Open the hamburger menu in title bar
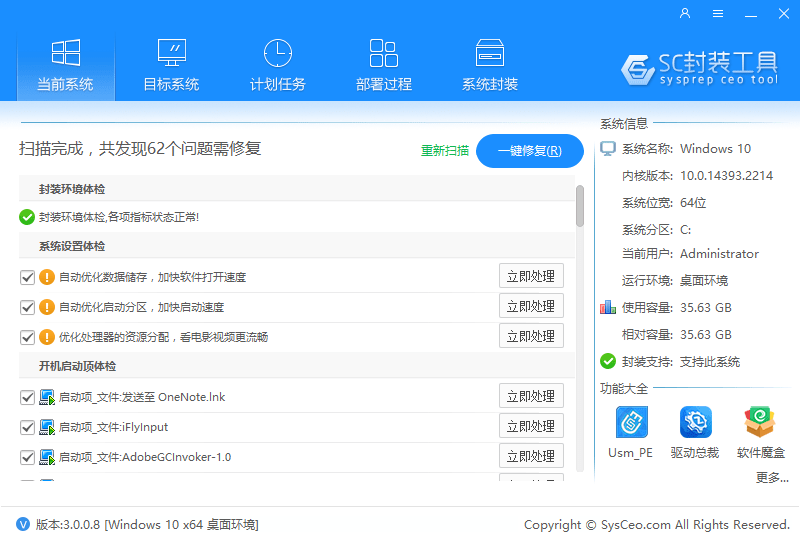 tap(718, 13)
